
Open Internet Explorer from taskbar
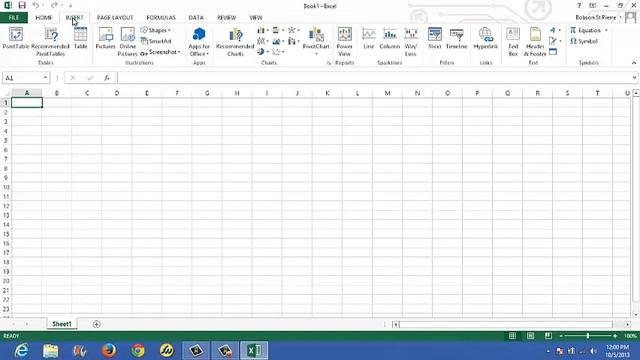click(21, 351)
